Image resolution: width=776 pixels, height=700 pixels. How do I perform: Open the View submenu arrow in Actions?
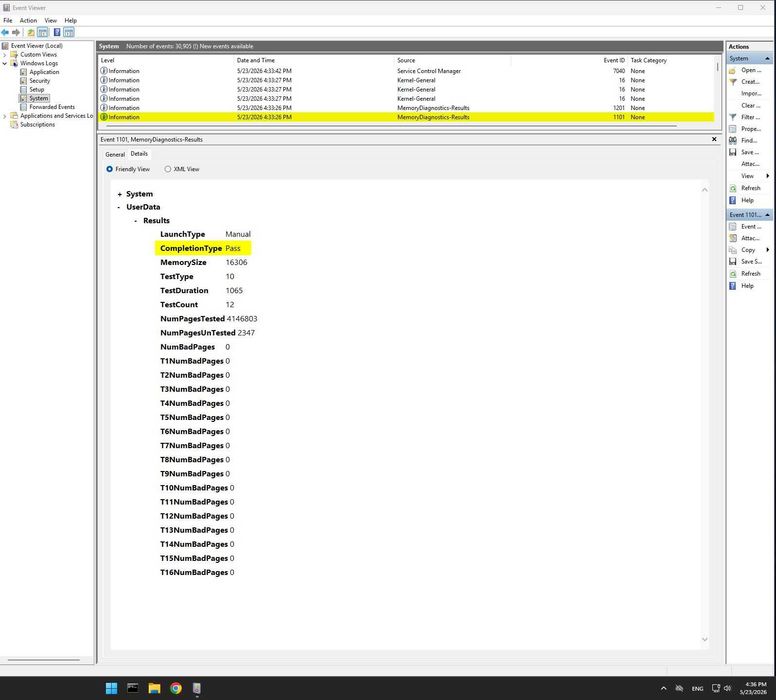[768, 176]
